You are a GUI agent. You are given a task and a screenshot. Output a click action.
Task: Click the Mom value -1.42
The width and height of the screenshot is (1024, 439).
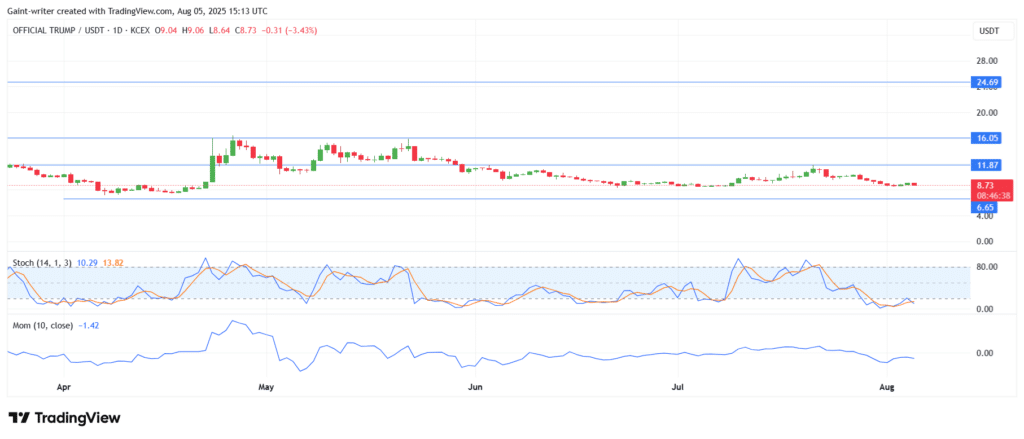(x=88, y=324)
